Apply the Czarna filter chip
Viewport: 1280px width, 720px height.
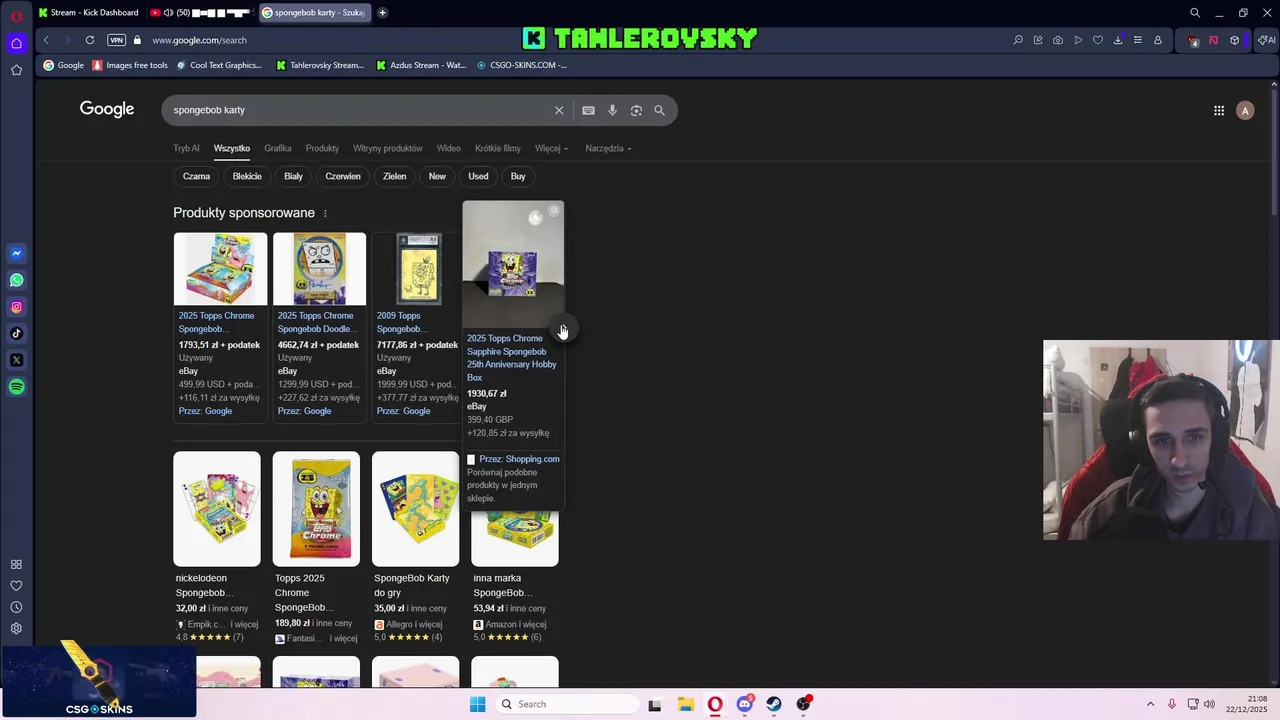[196, 176]
